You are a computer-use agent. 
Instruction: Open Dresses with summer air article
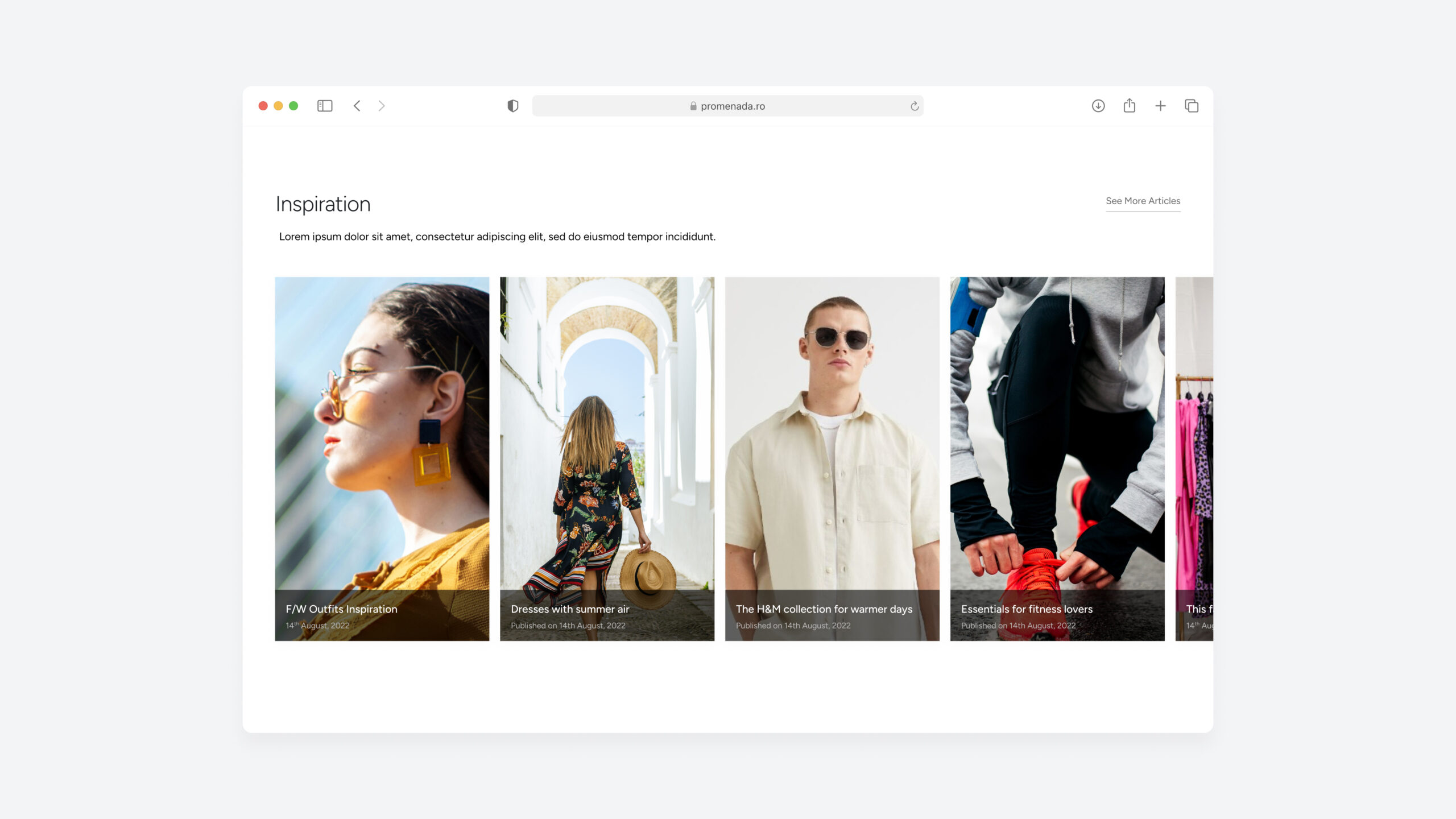(x=570, y=609)
